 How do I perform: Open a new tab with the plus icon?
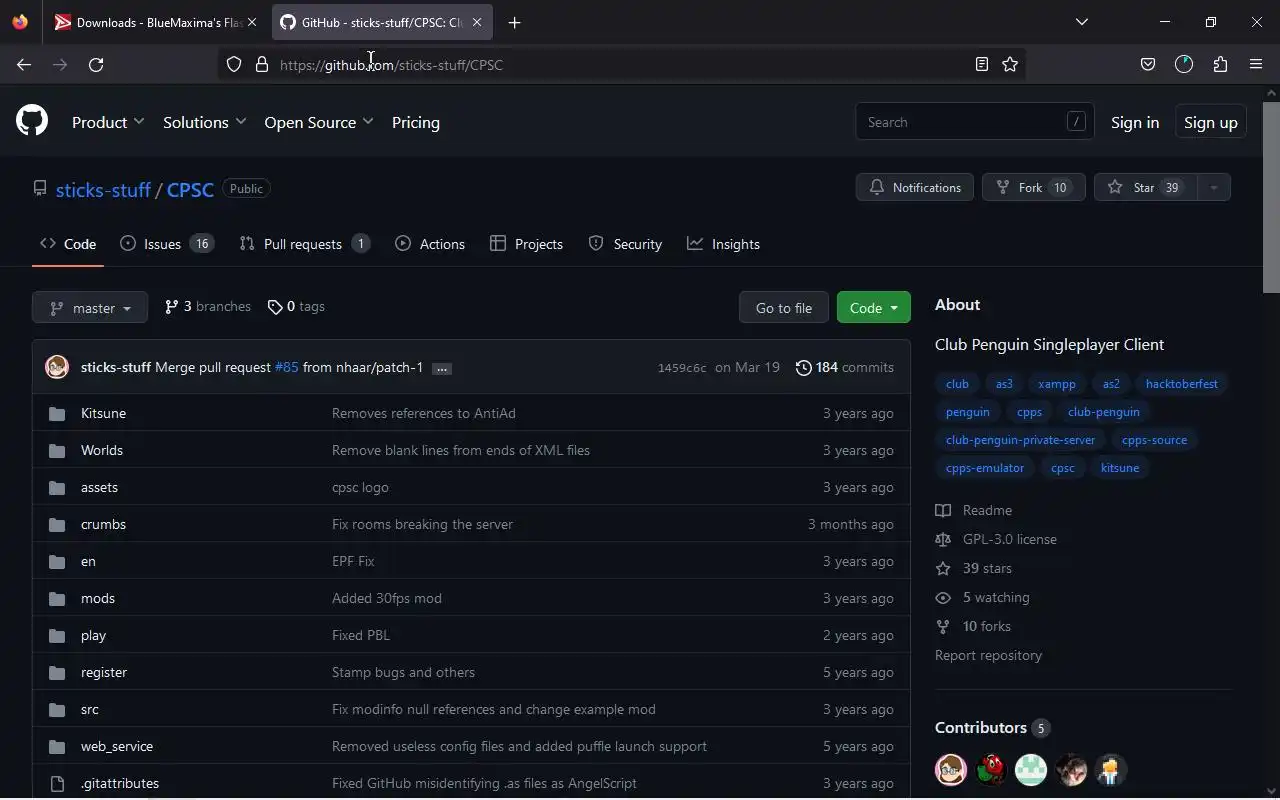[x=514, y=22]
